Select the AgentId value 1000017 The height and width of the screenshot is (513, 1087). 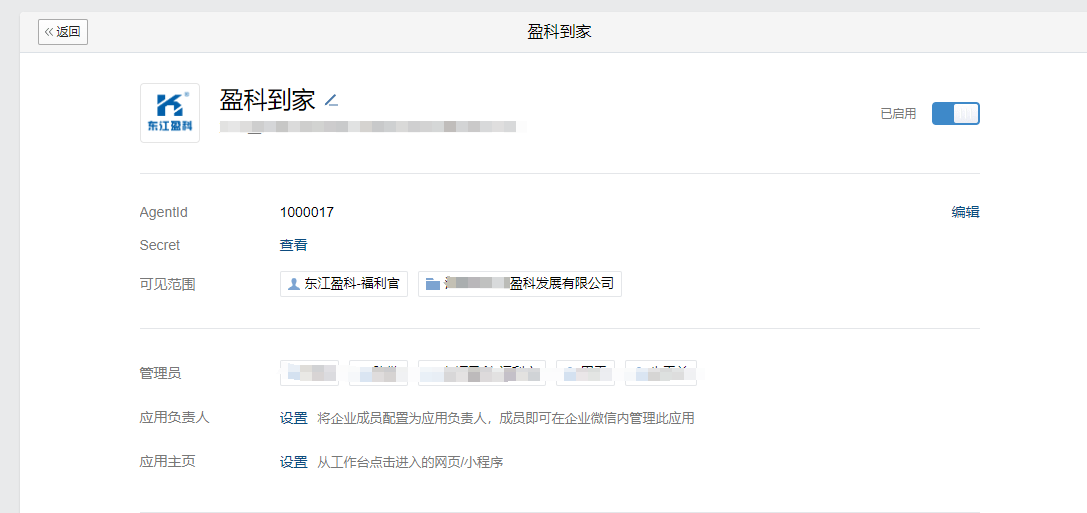coord(306,212)
